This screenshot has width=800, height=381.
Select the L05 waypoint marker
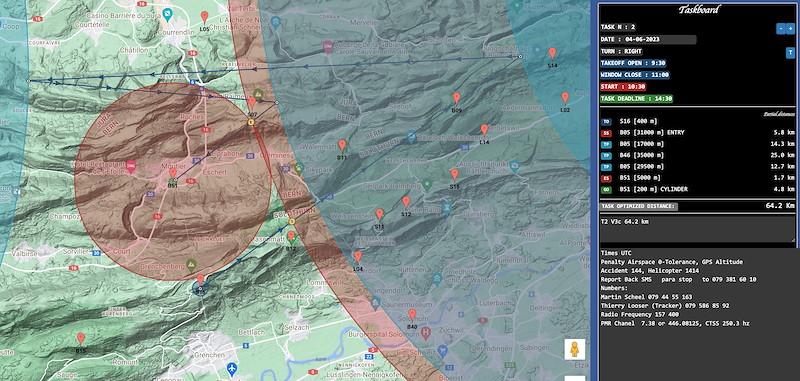pos(205,17)
